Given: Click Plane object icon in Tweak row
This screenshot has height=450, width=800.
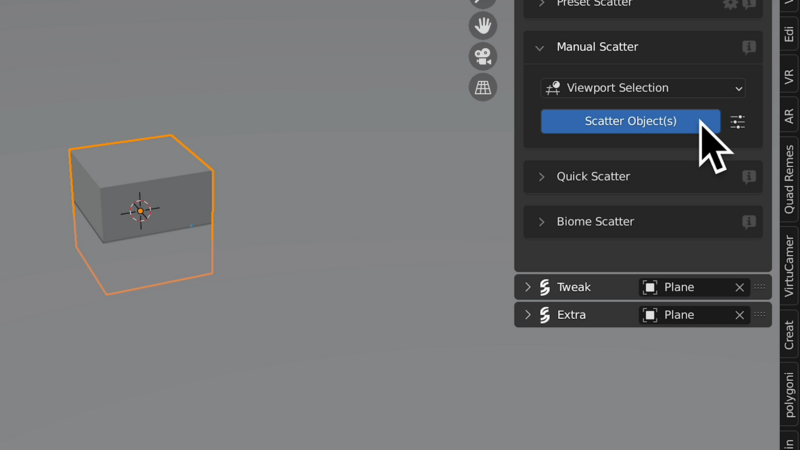Looking at the screenshot, I should (649, 287).
